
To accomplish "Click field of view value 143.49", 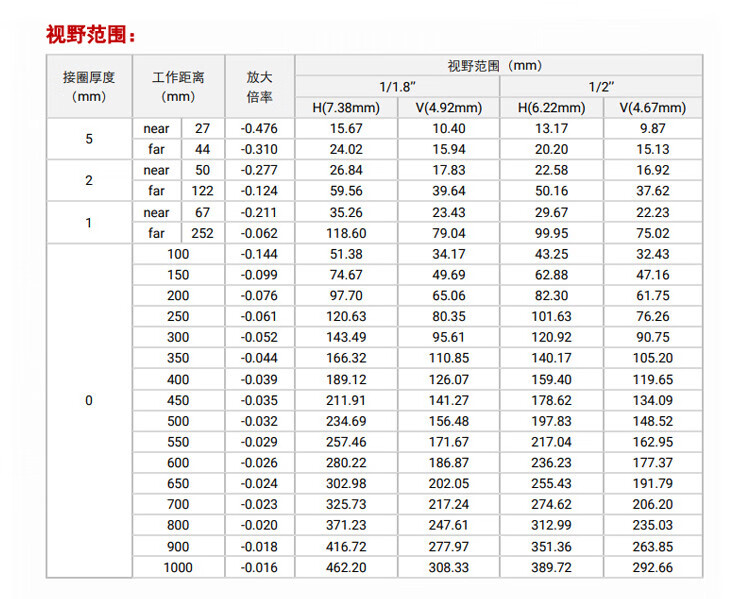I will coord(346,337).
